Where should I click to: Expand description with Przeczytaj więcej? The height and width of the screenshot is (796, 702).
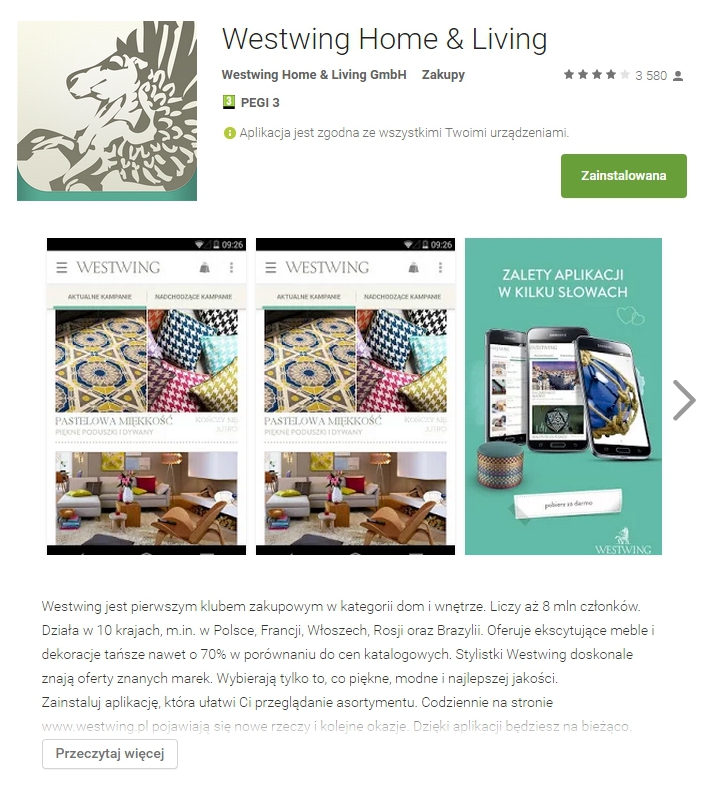tap(110, 754)
